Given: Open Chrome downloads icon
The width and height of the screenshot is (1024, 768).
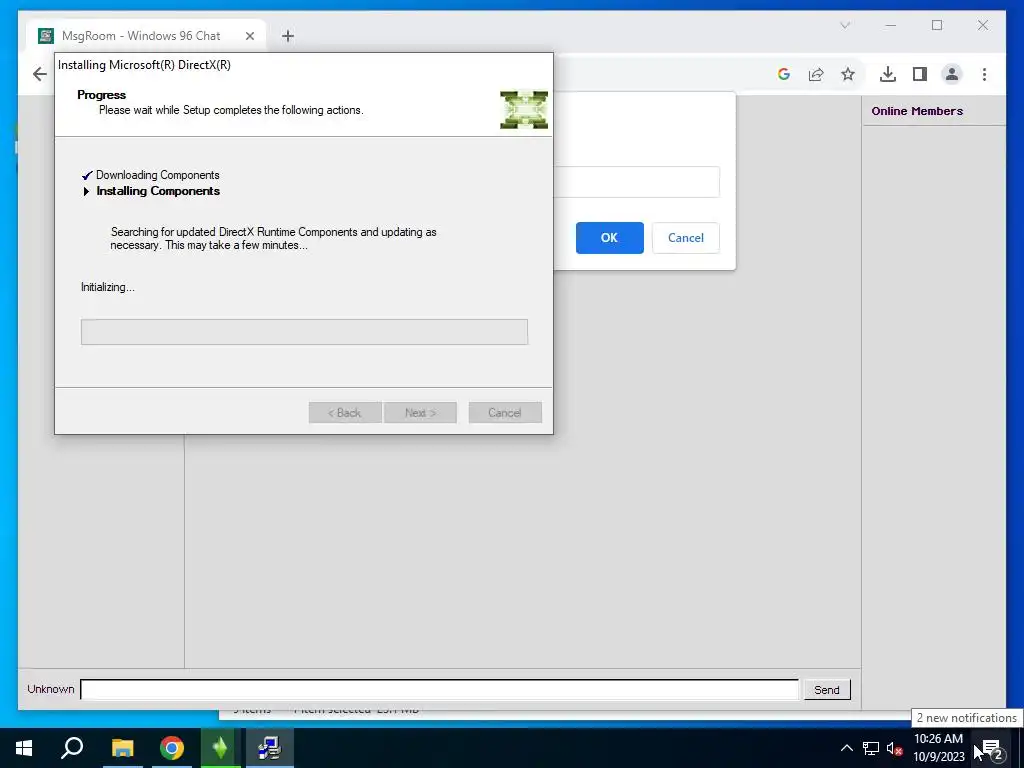Looking at the screenshot, I should tap(888, 74).
